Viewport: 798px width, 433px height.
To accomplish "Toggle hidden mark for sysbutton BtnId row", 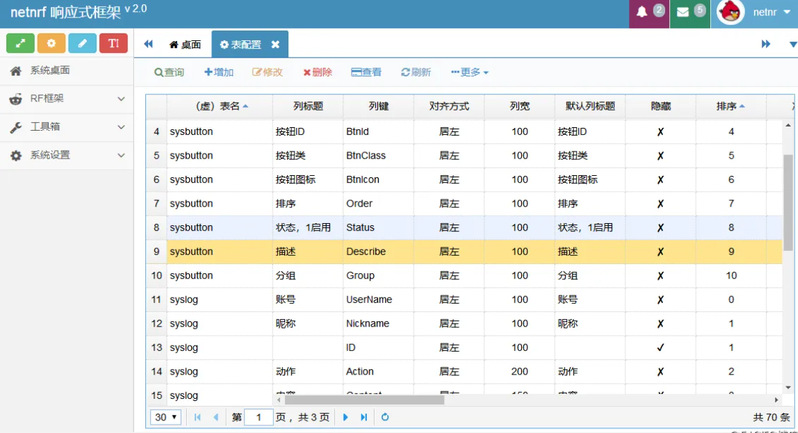I will tap(660, 132).
